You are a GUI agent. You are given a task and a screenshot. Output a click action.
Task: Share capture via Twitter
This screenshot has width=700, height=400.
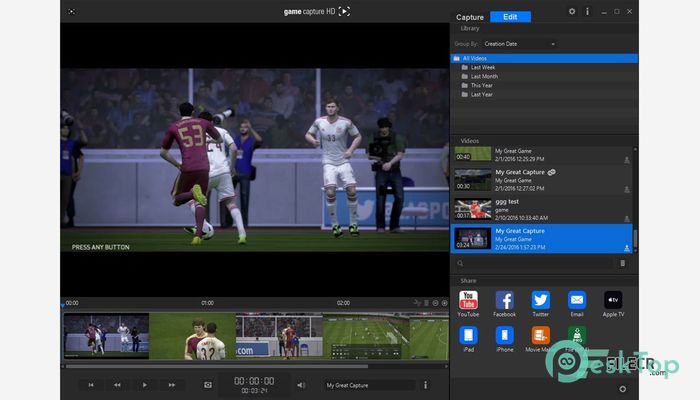click(x=540, y=300)
